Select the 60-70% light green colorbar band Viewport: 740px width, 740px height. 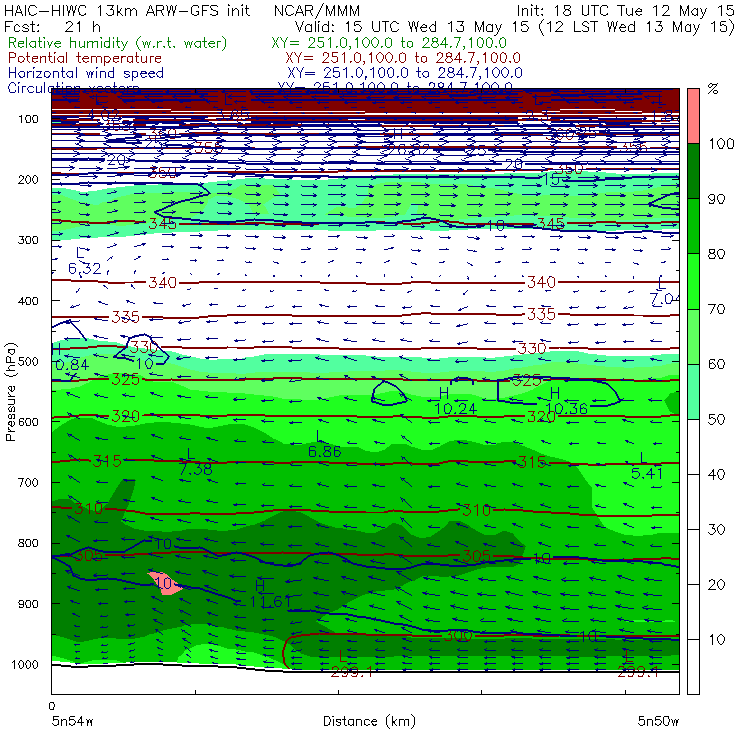click(x=693, y=336)
